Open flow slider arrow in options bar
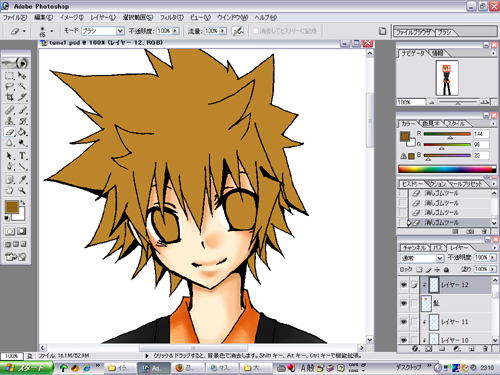Screen dimensions: 500x375 pos(223,31)
